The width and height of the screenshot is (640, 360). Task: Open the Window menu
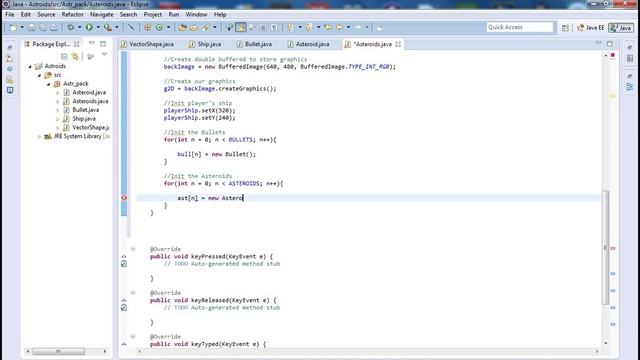click(196, 14)
